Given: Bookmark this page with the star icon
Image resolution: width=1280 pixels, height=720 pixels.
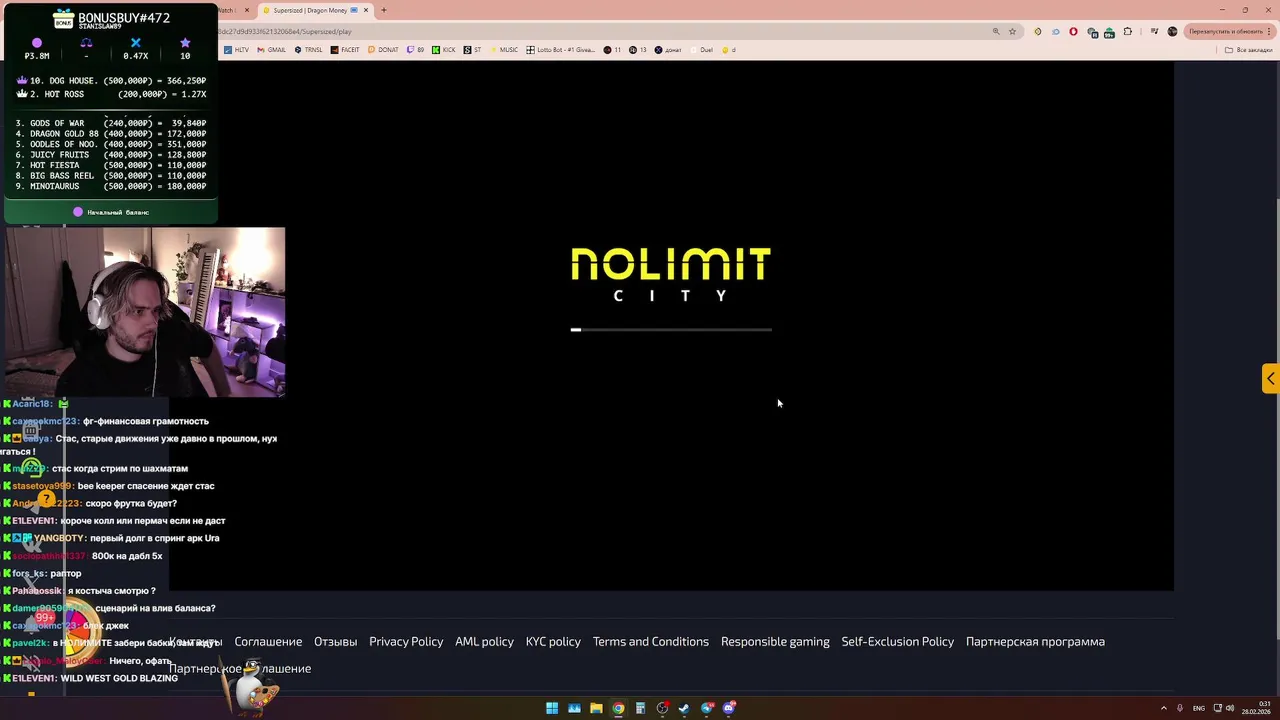Looking at the screenshot, I should click(x=1012, y=31).
